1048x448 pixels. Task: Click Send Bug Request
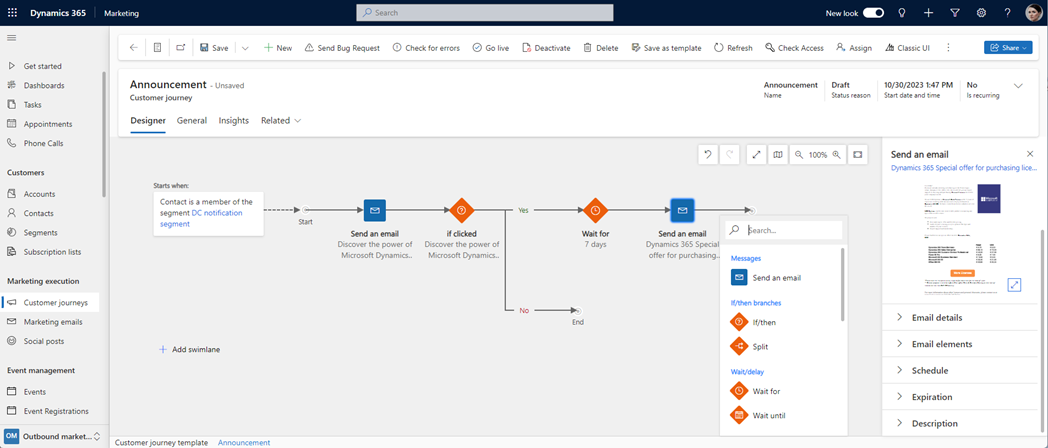[342, 48]
